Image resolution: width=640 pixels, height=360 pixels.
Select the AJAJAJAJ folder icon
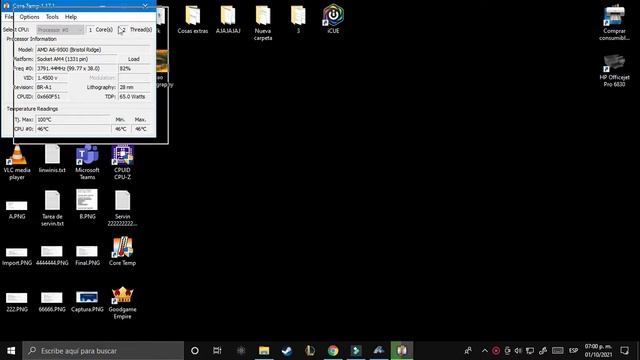tap(228, 15)
